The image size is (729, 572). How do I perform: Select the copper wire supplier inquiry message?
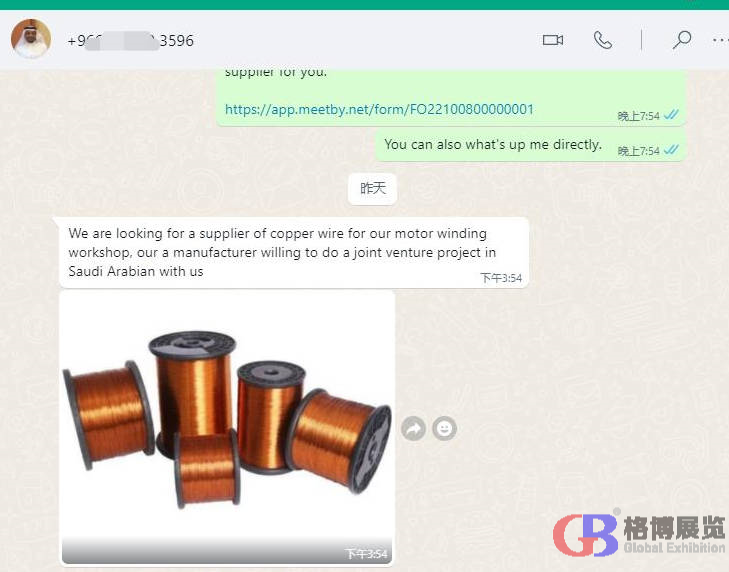tap(282, 252)
